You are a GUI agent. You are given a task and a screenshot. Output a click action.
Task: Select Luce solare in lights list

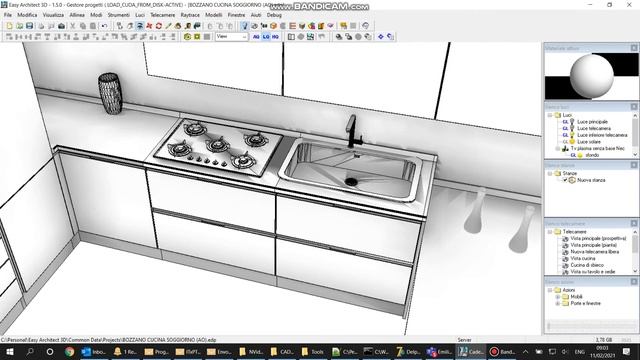point(589,142)
